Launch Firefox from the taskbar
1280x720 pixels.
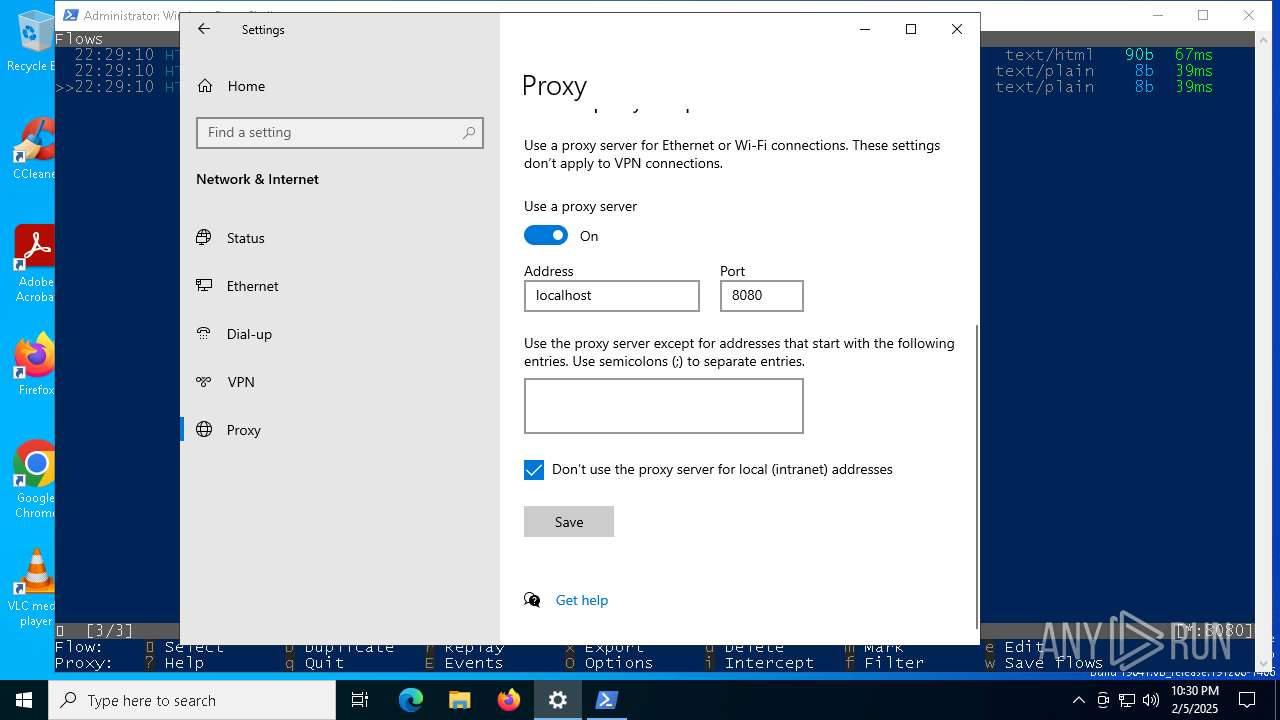509,700
